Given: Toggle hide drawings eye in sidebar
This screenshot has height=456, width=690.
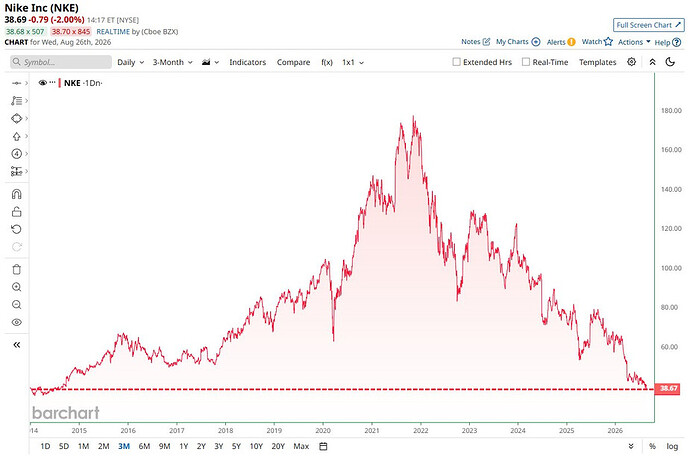Looking at the screenshot, I should pos(16,322).
